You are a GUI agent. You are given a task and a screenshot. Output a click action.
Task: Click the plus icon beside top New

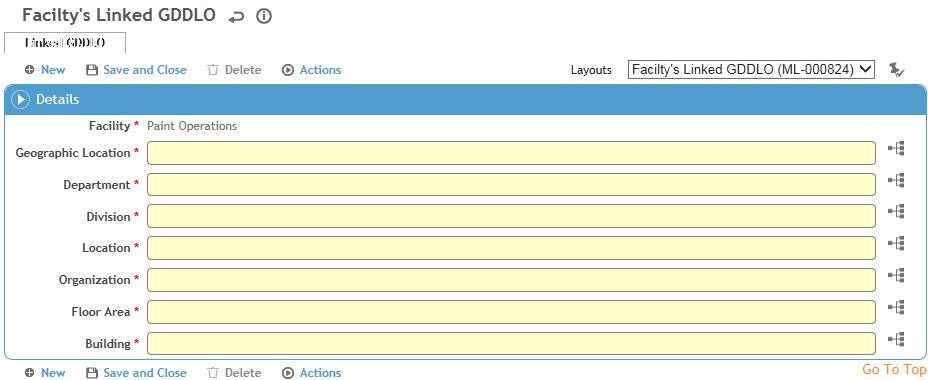point(30,70)
